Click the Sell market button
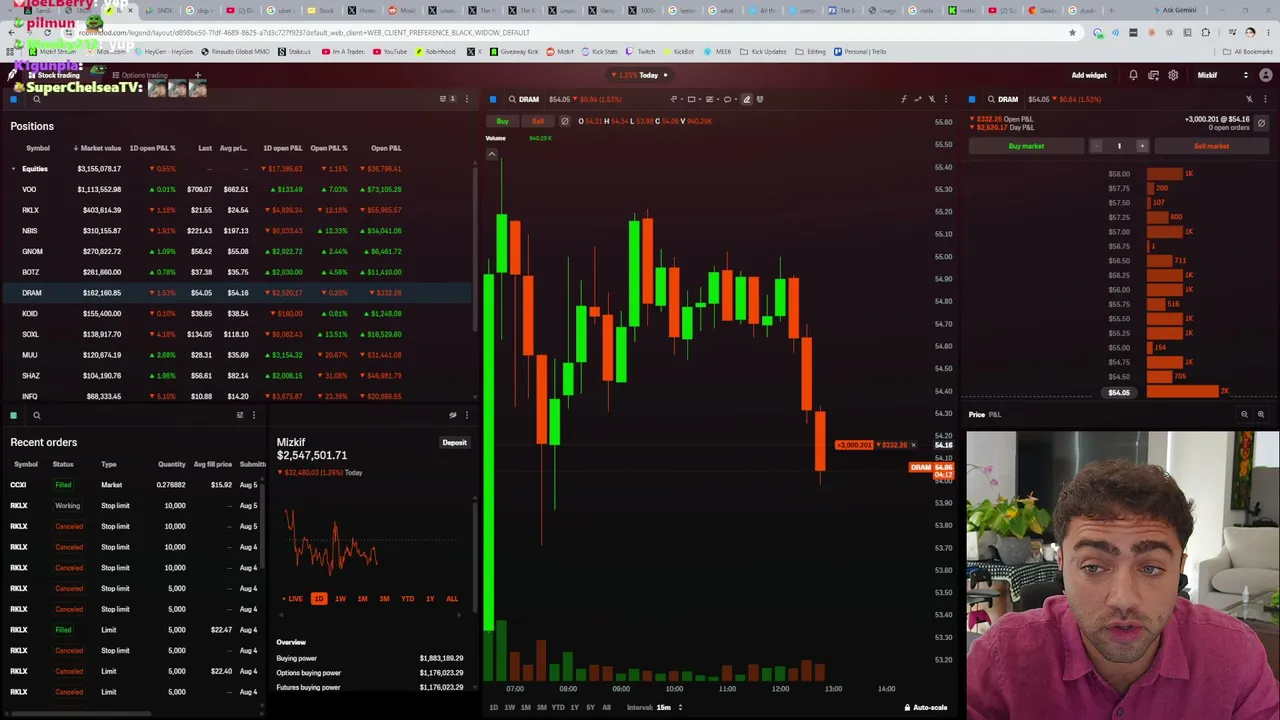Image resolution: width=1280 pixels, height=720 pixels. click(1211, 146)
